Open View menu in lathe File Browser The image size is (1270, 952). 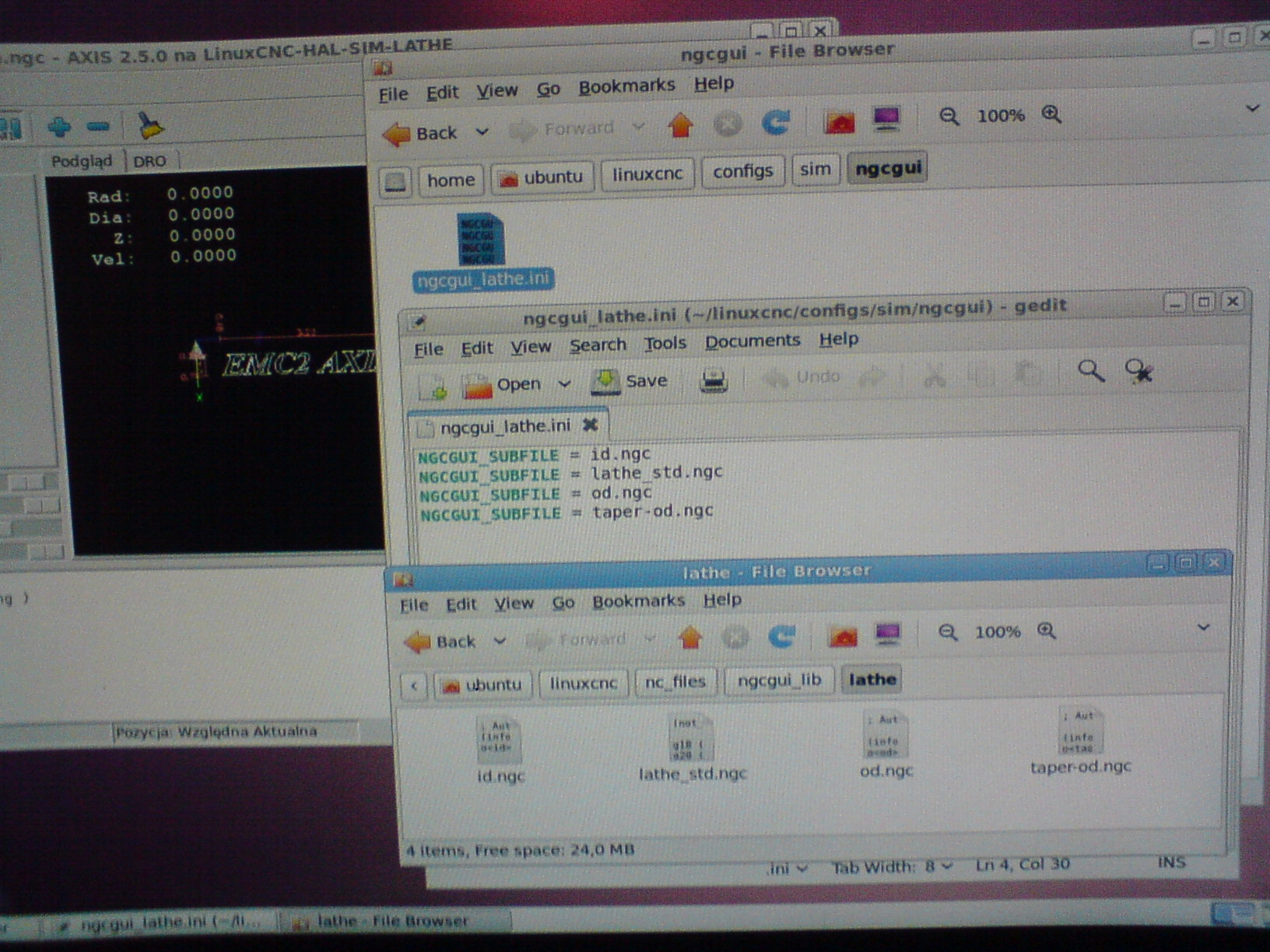click(x=514, y=604)
